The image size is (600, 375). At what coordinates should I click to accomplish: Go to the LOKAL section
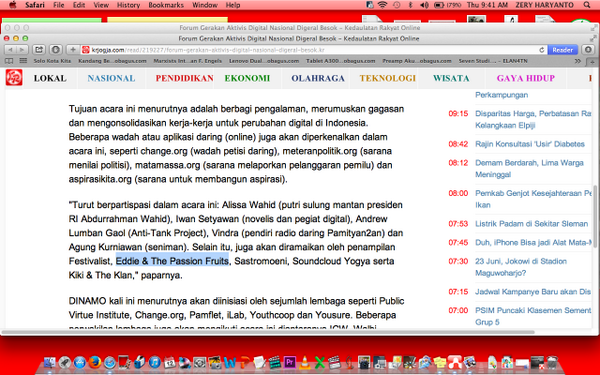click(50, 78)
